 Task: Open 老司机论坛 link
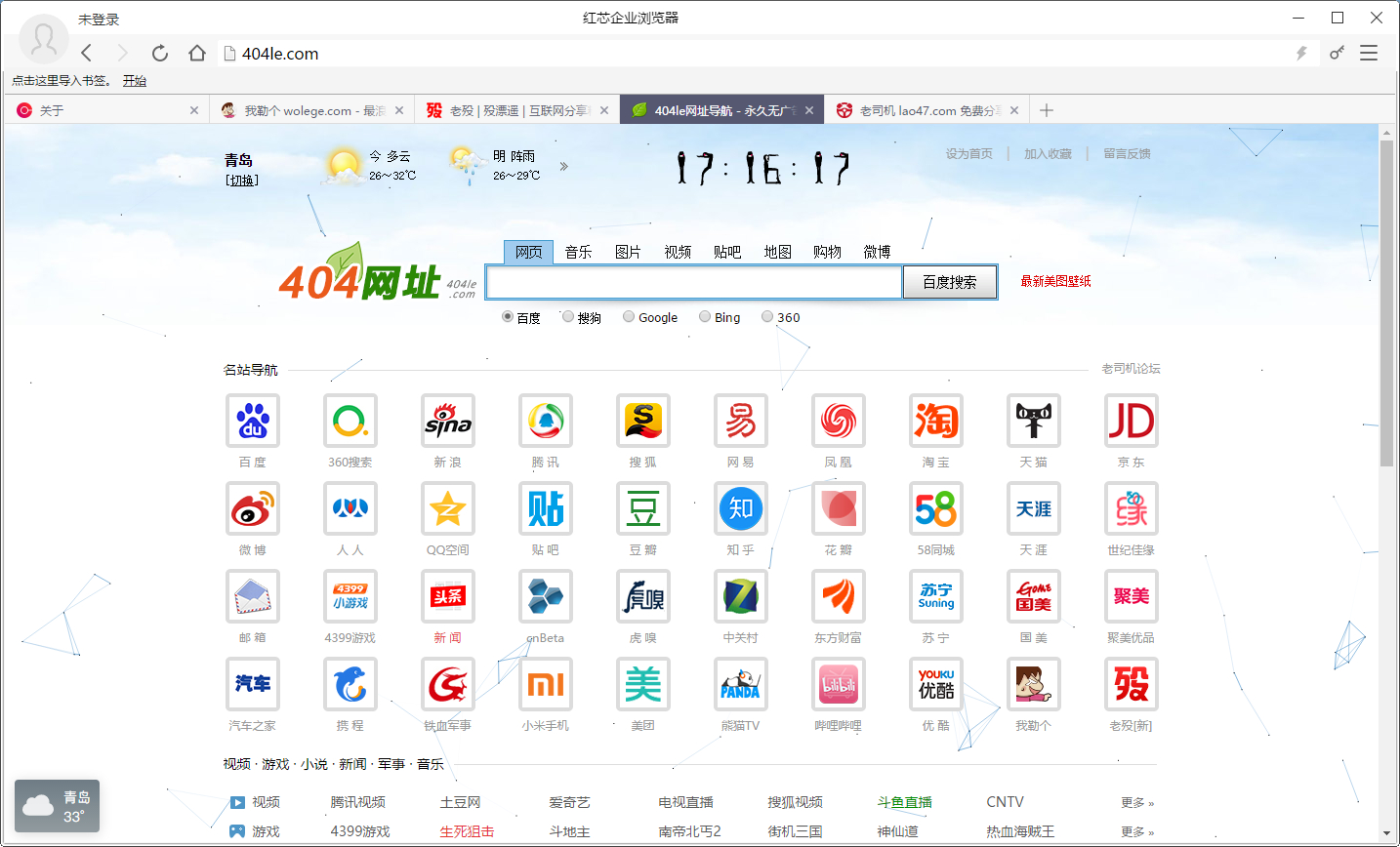point(1131,369)
